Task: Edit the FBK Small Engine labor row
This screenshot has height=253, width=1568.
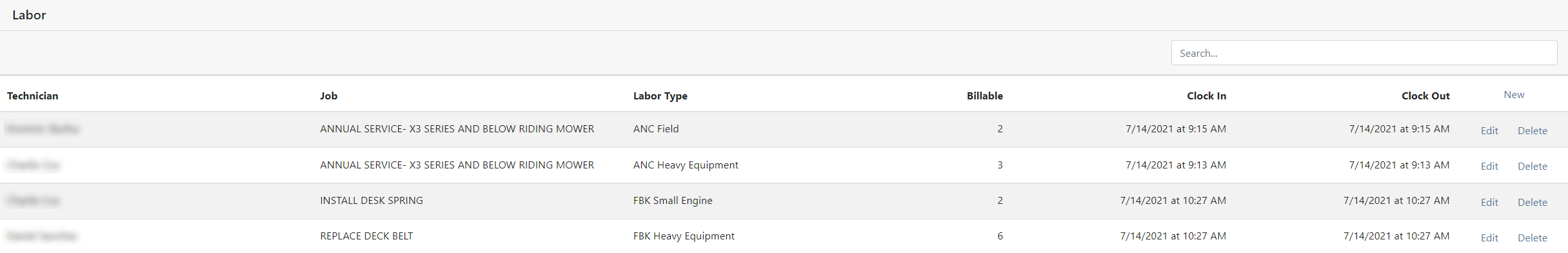Action: coord(1489,202)
